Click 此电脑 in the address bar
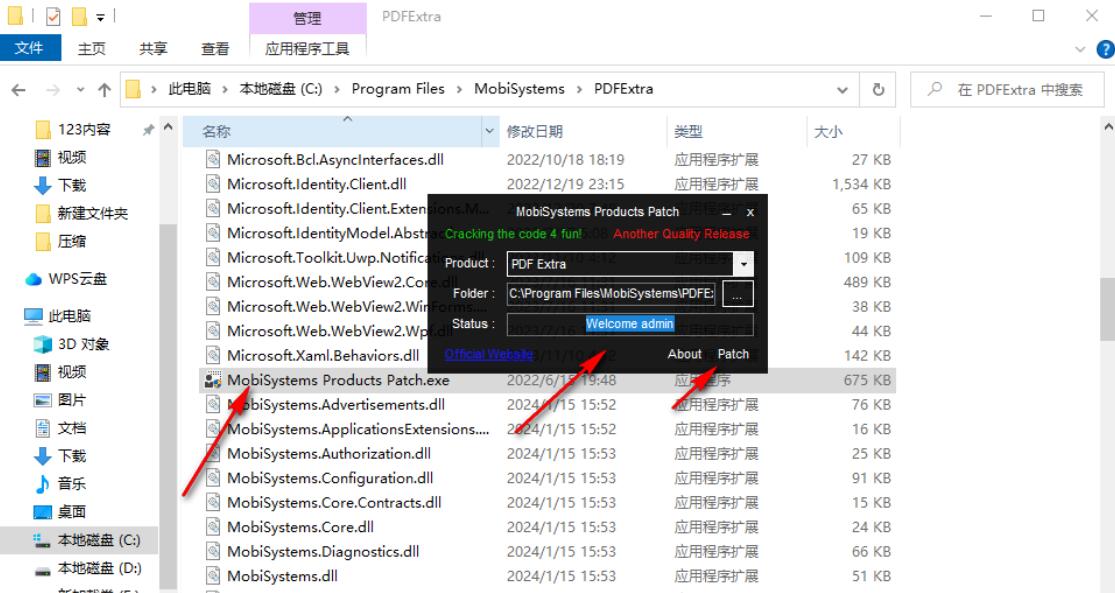 (x=190, y=89)
